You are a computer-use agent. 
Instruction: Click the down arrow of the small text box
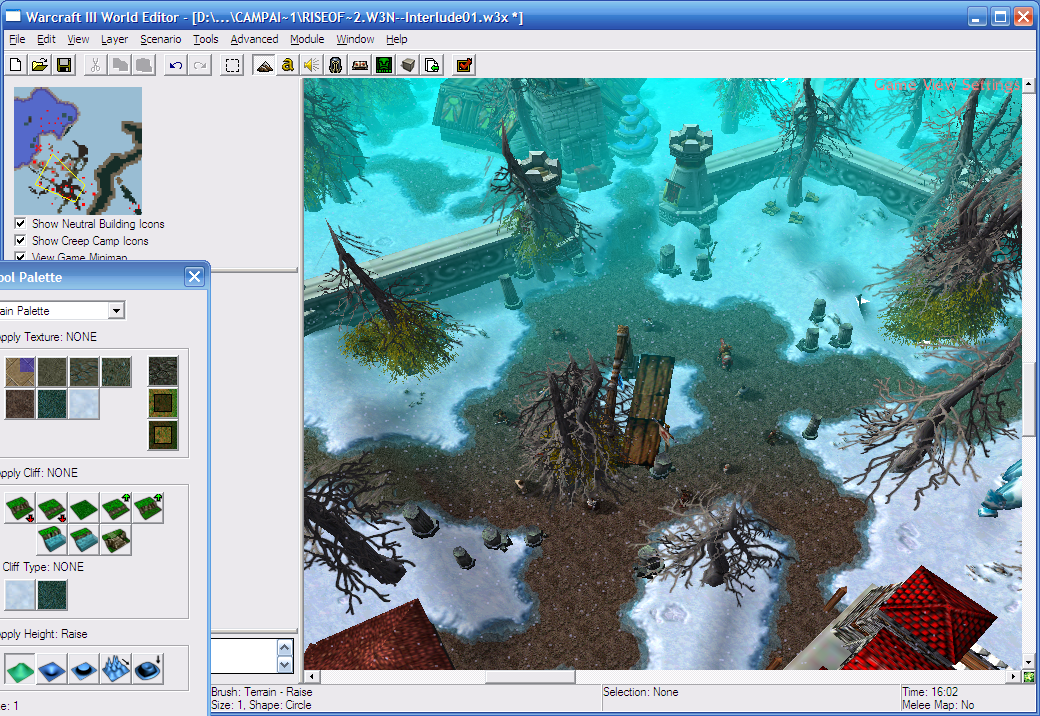(285, 664)
